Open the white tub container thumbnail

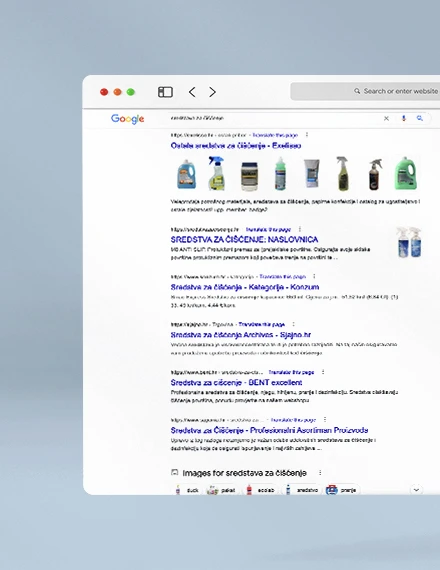pos(249,176)
